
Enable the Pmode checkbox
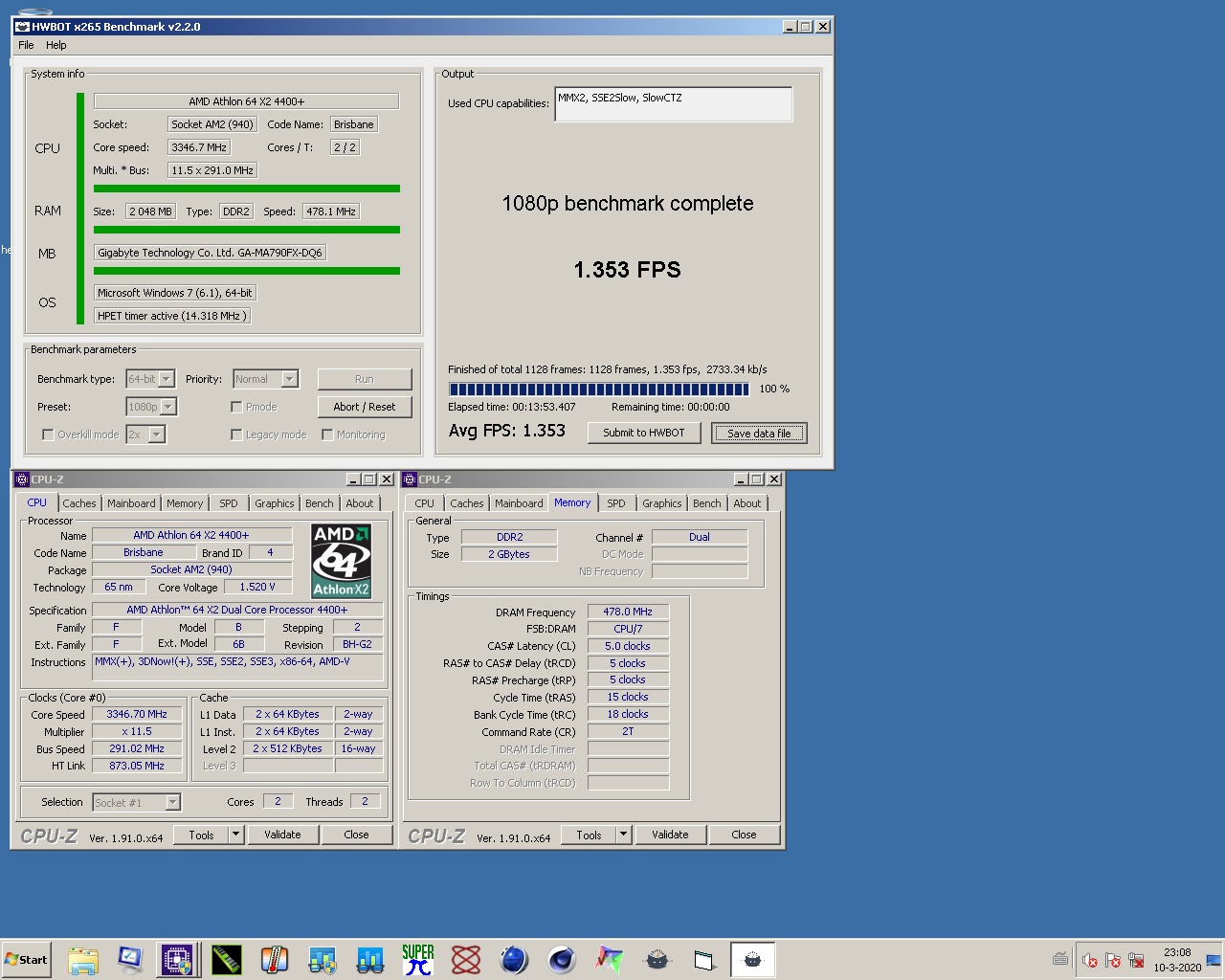(236, 407)
